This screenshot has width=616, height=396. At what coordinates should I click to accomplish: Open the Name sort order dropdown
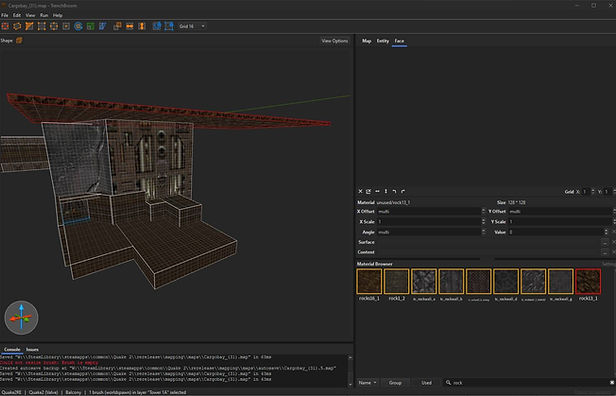click(x=368, y=383)
